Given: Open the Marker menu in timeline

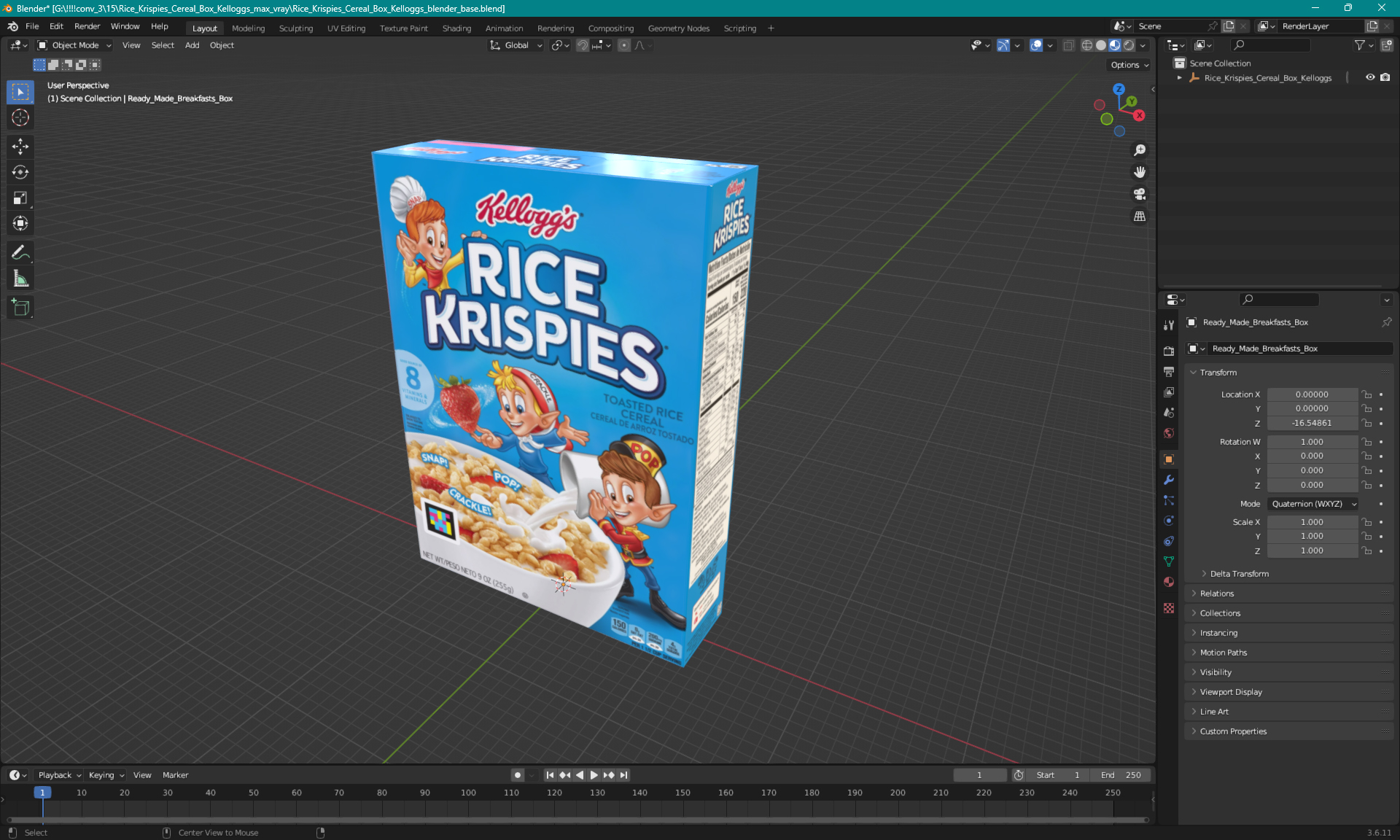Looking at the screenshot, I should (x=175, y=775).
